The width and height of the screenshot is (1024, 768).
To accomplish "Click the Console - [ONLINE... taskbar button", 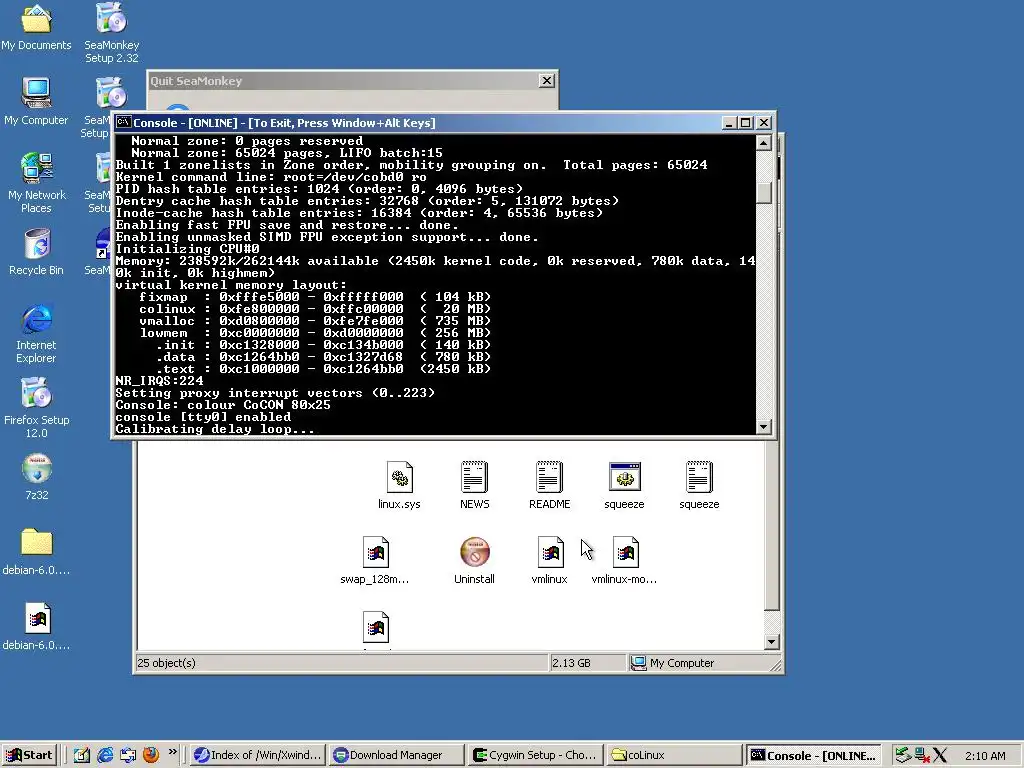I will [814, 755].
